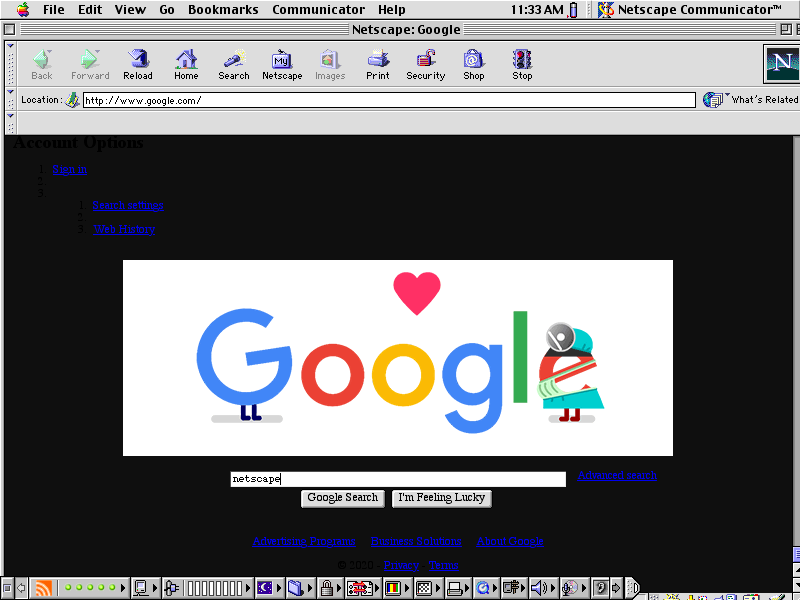800x600 pixels.
Task: Click the battery icon in menu bar
Action: pyautogui.click(x=573, y=10)
